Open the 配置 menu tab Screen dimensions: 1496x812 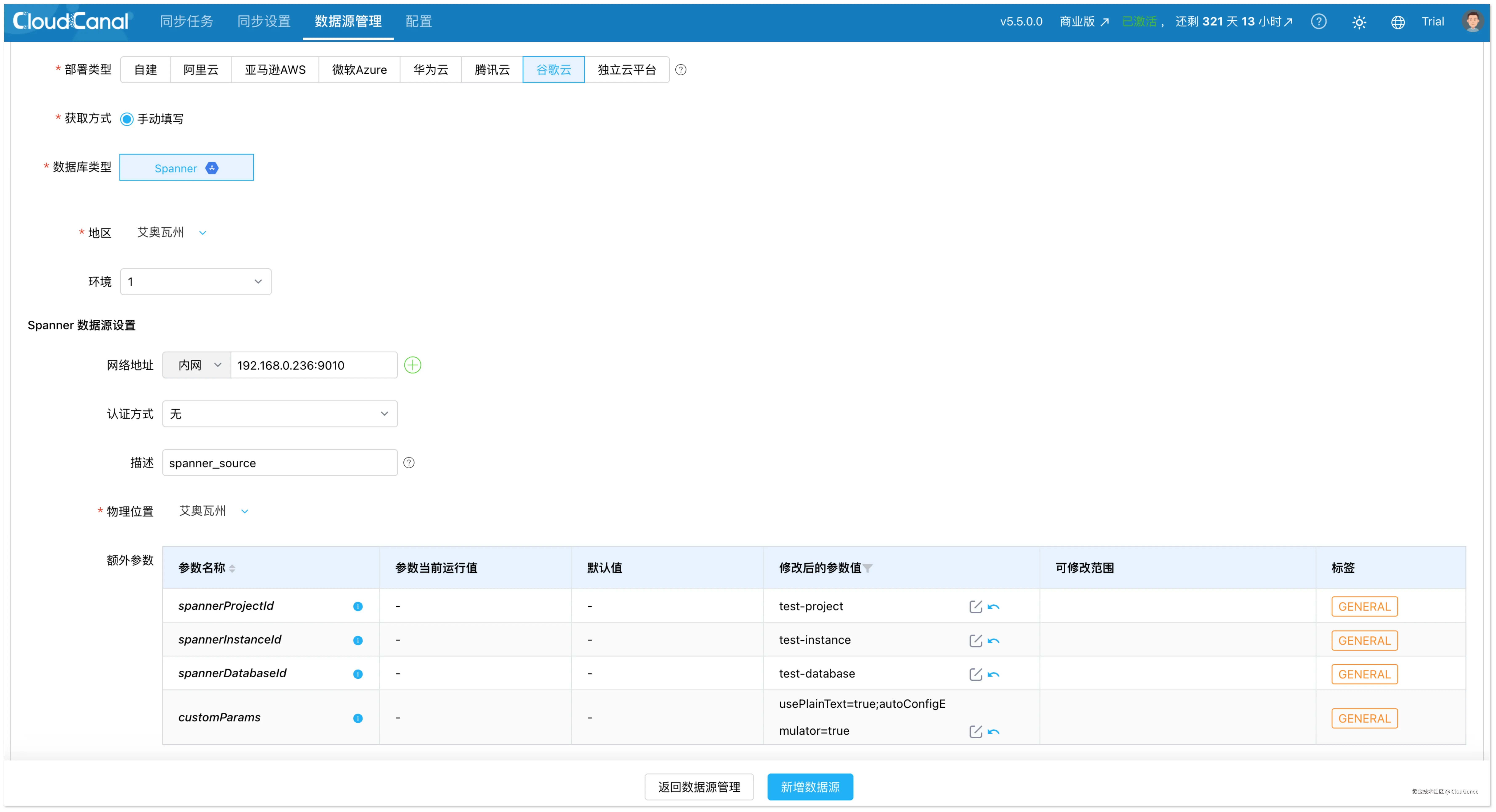[x=418, y=21]
